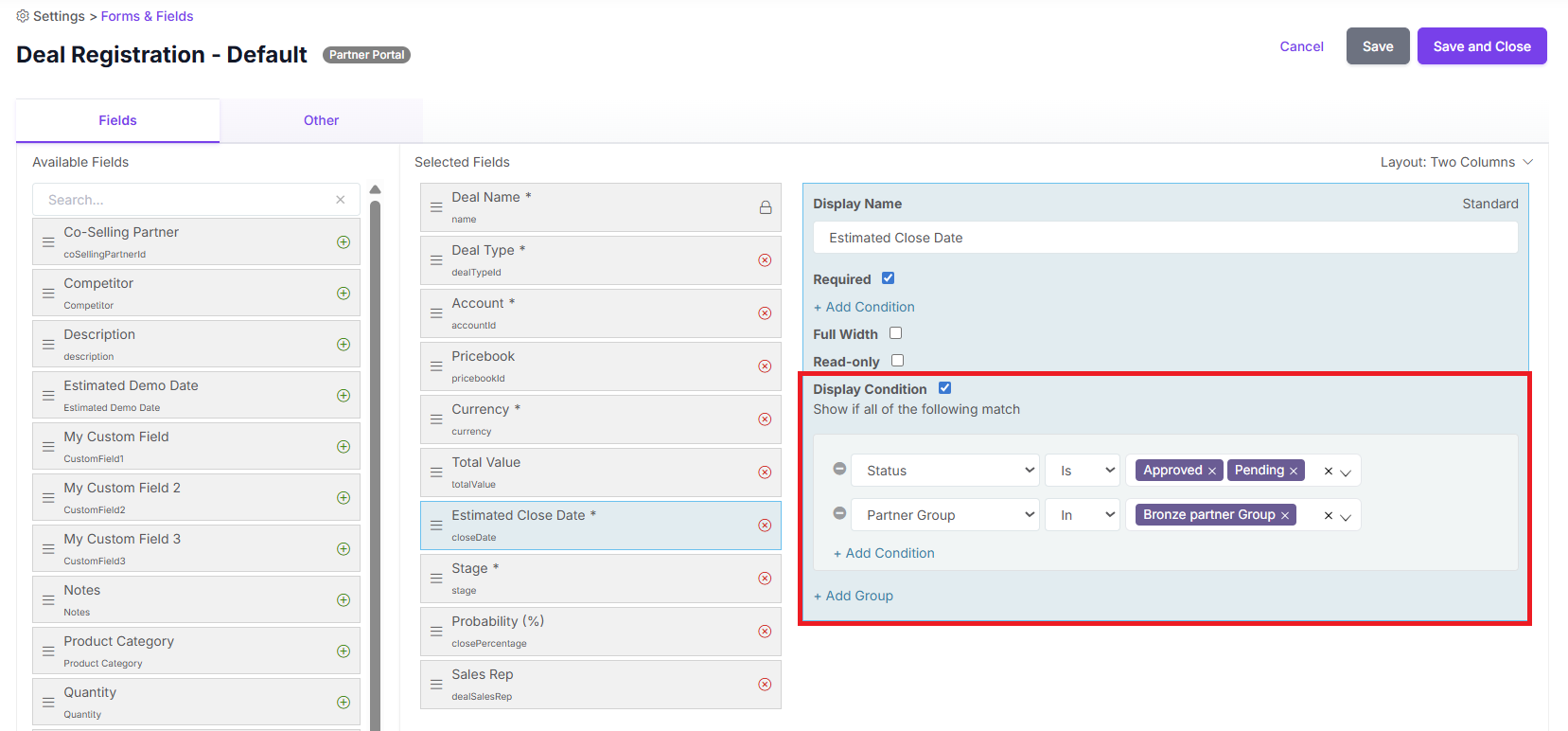Viewport: 1568px width, 731px height.
Task: Uncheck the Display Condition checkbox
Action: click(x=944, y=388)
